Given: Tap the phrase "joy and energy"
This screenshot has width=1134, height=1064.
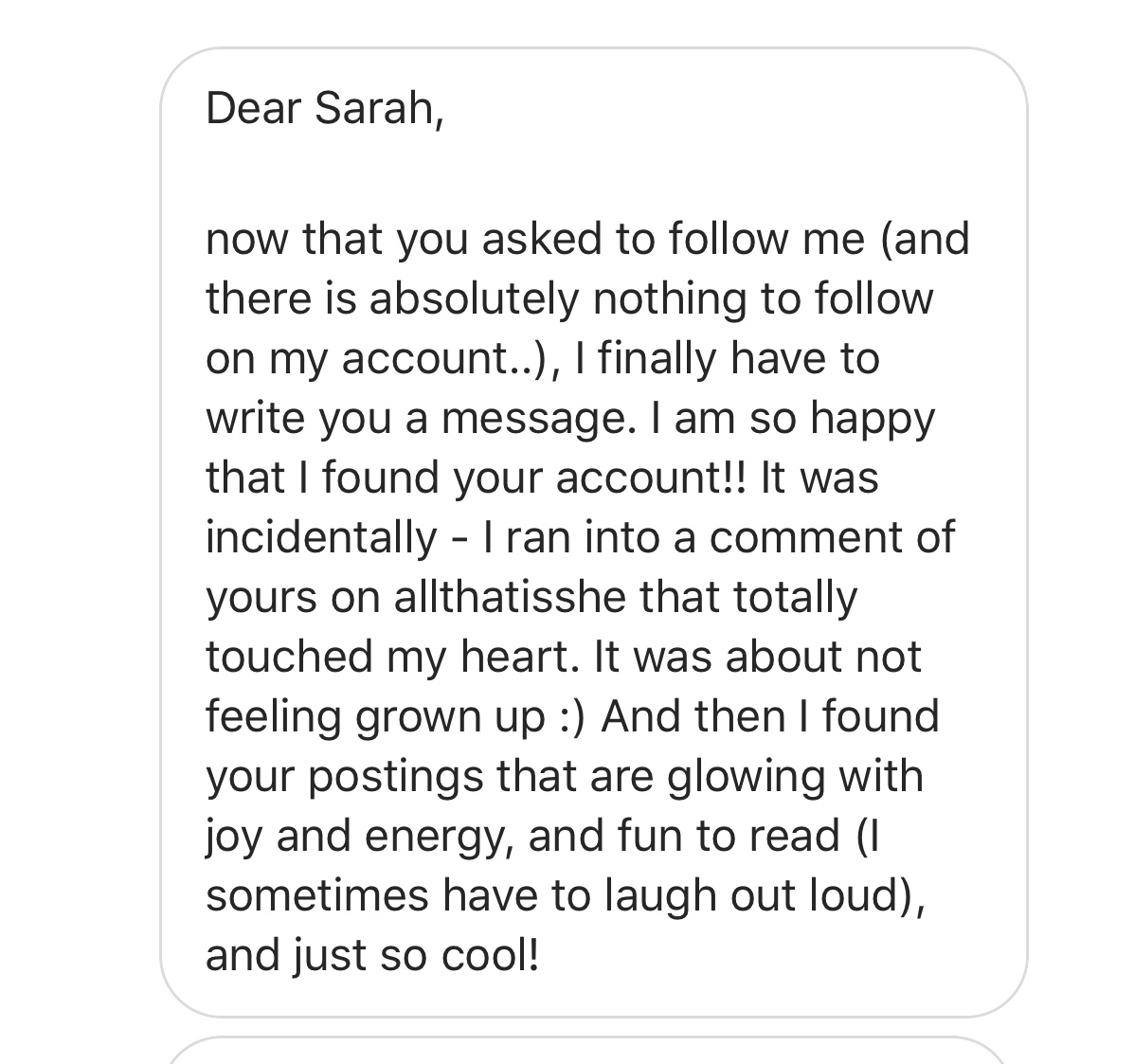Looking at the screenshot, I should [x=359, y=836].
